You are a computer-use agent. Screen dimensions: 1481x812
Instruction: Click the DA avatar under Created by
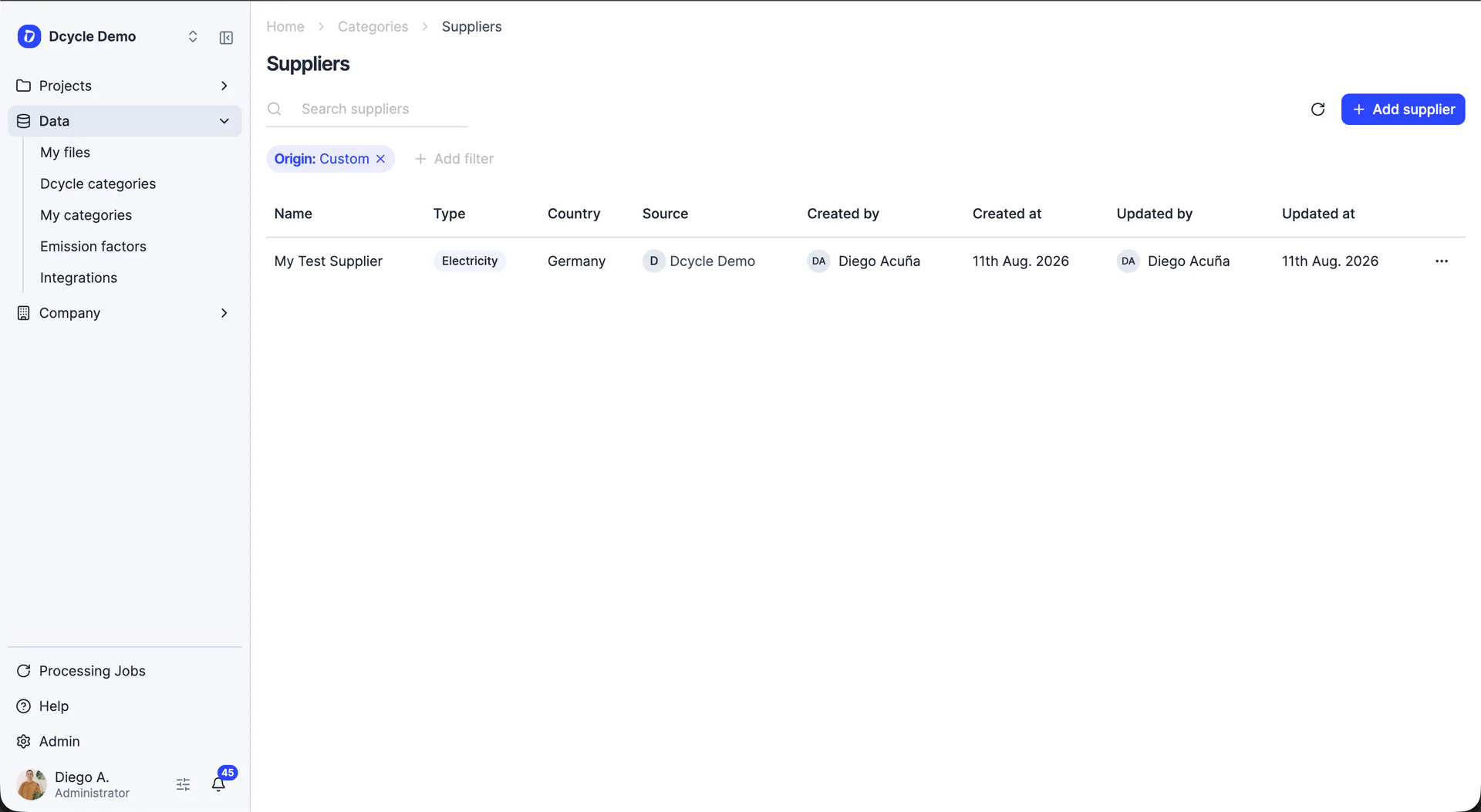(x=819, y=261)
